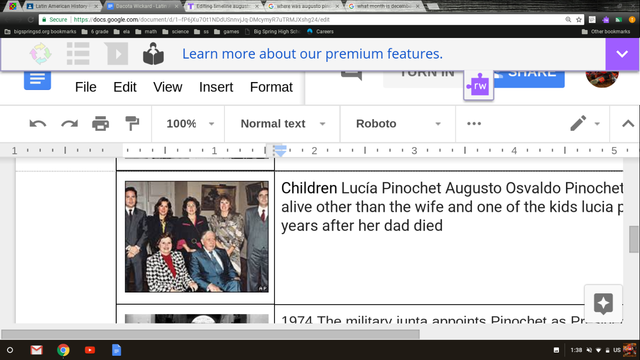This screenshot has height=360, width=640.
Task: Open the Other bookmarks folder
Action: click(x=606, y=31)
